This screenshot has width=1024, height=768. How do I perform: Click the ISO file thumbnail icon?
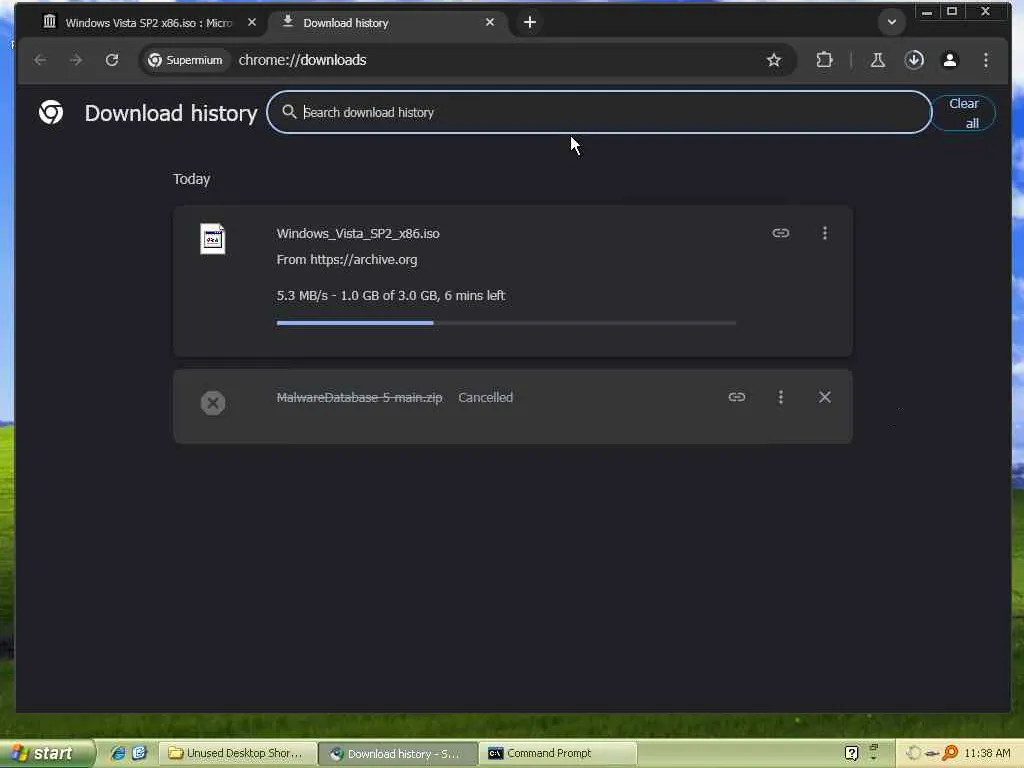[x=213, y=238]
